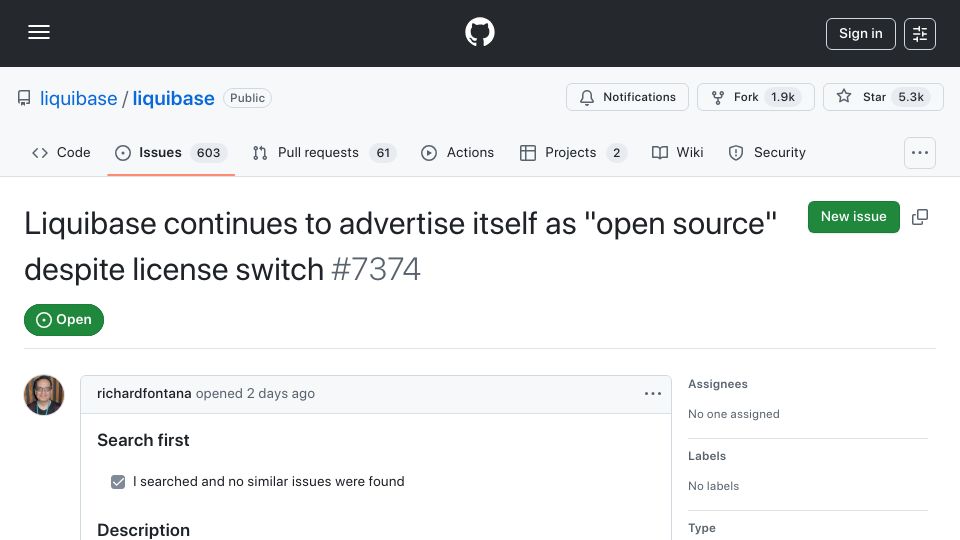
Task: Click 'No one assigned' text
Action: pyautogui.click(x=733, y=414)
